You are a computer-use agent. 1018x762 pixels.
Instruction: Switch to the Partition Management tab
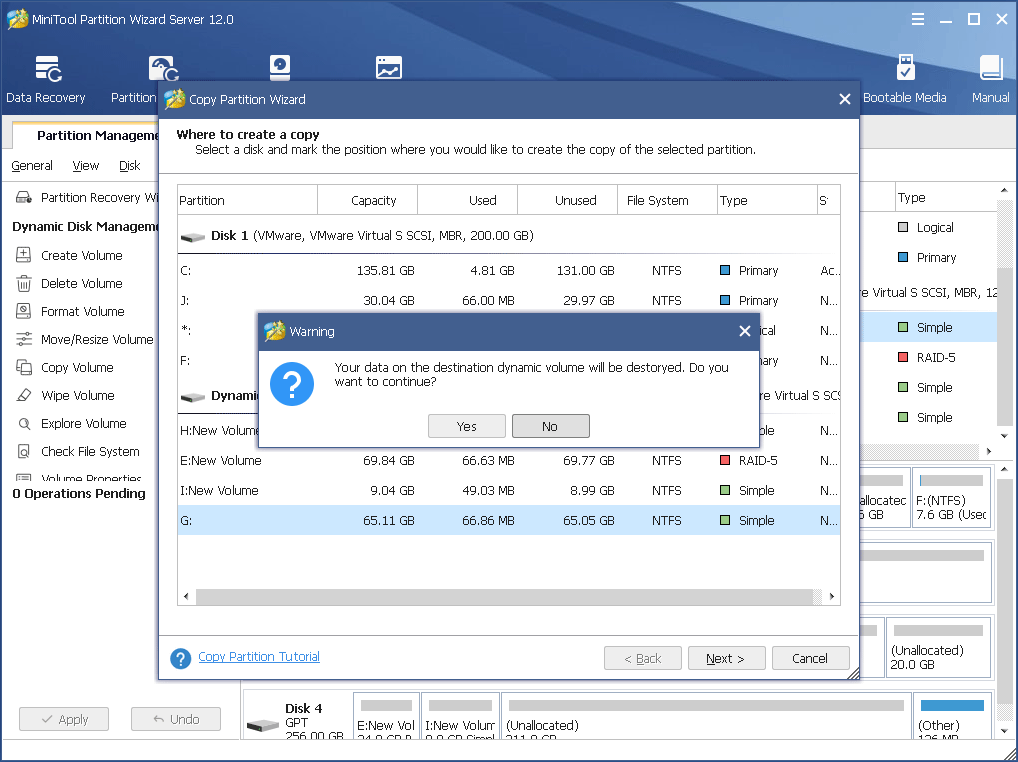point(88,135)
